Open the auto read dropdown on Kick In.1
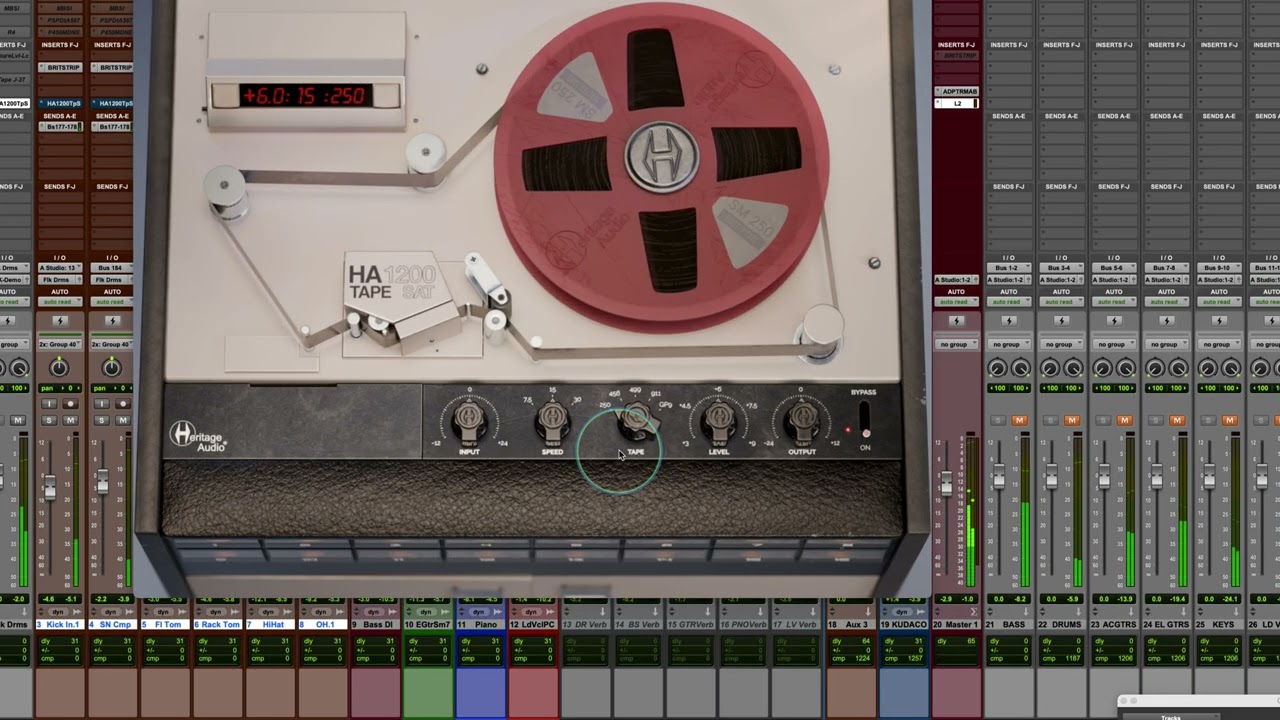Screen dimensions: 1280x720 pyautogui.click(x=59, y=301)
